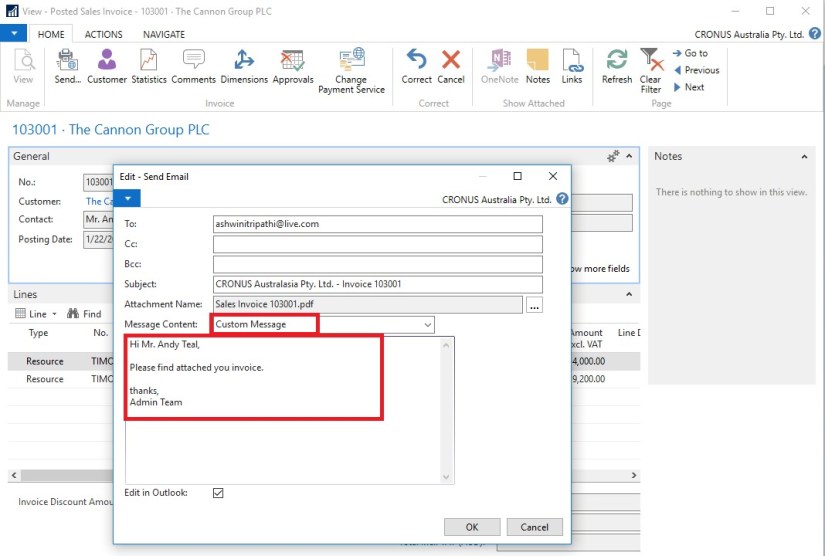
Task: Switch to the NAVIGATE tab
Action: tap(163, 34)
